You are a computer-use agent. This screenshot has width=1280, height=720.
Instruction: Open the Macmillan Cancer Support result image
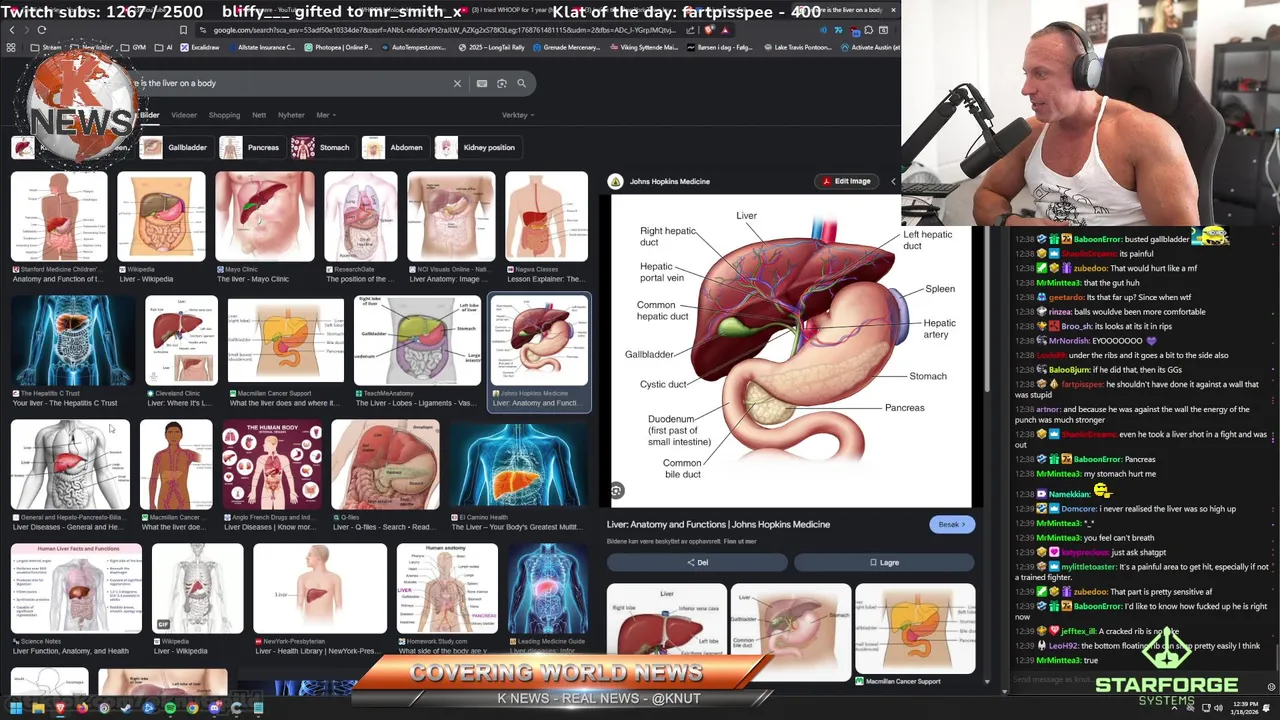286,341
